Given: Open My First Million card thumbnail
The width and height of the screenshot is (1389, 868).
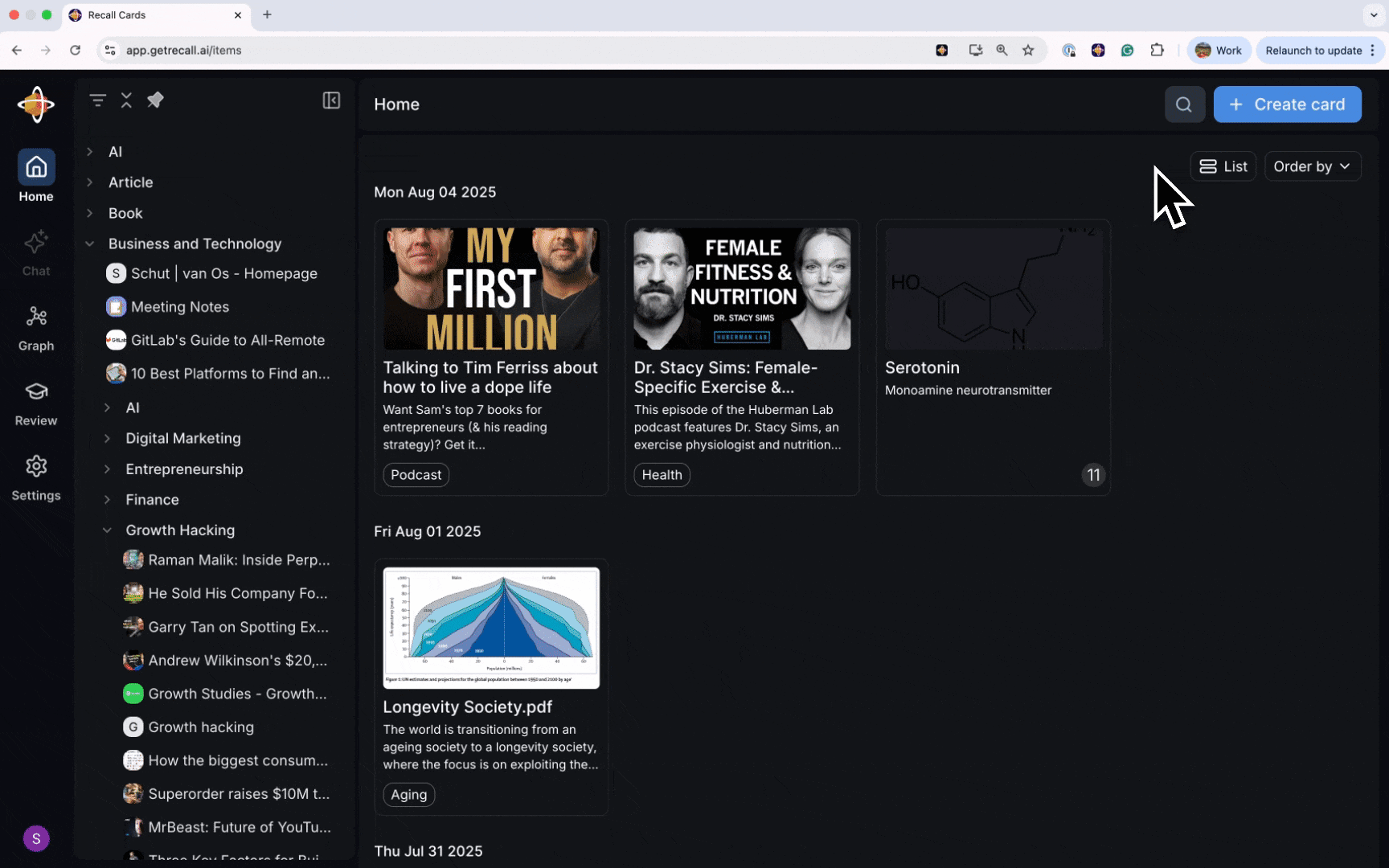Looking at the screenshot, I should 491,289.
